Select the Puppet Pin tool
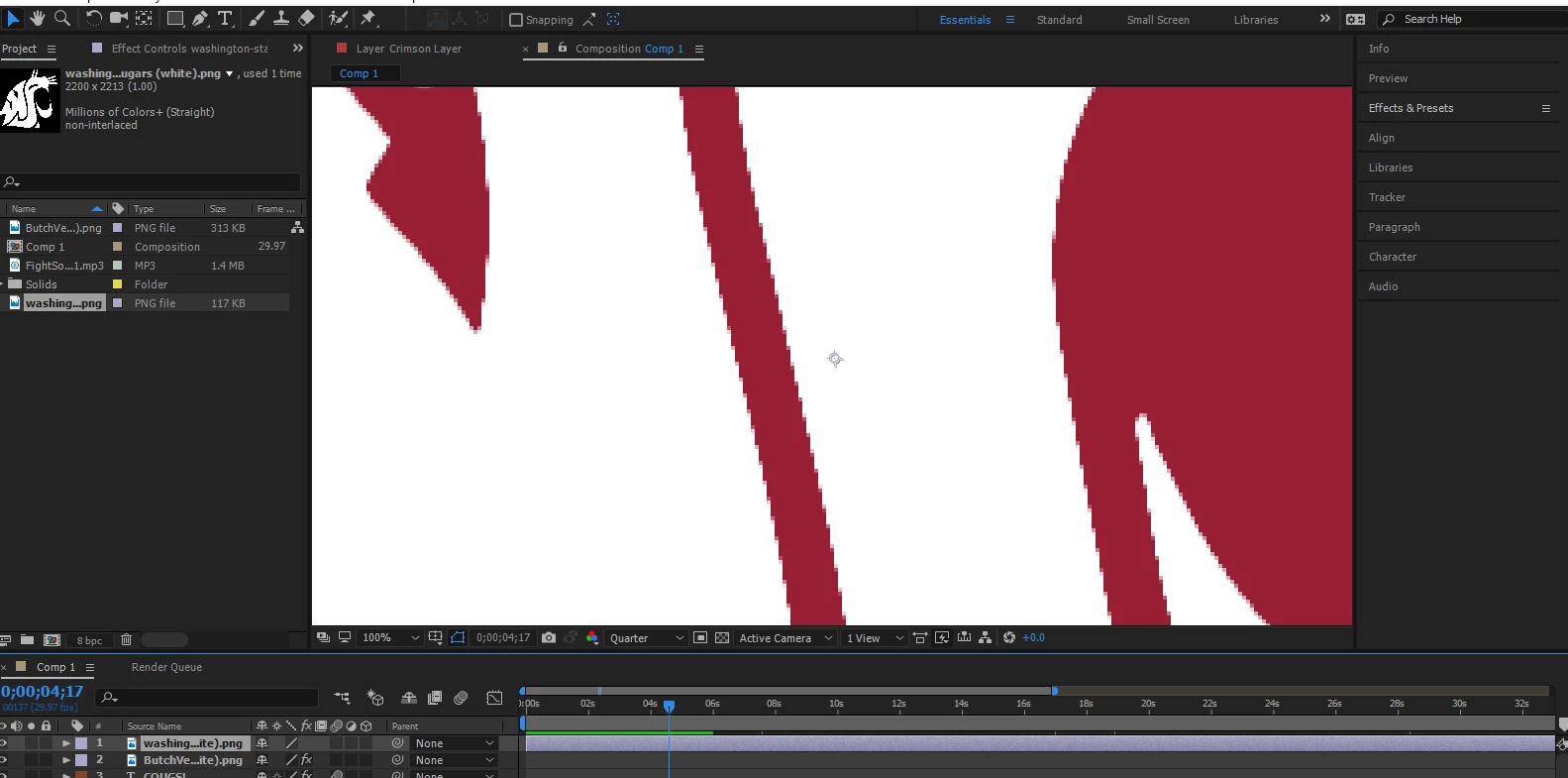 368,18
